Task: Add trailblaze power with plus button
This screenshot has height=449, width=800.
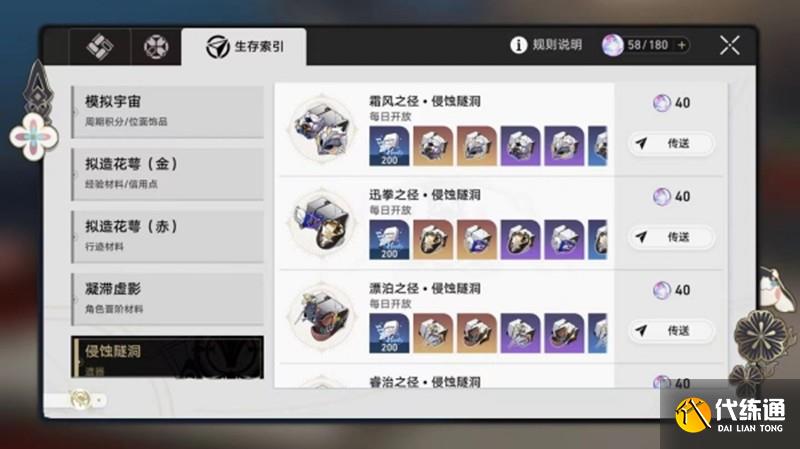Action: pos(682,45)
